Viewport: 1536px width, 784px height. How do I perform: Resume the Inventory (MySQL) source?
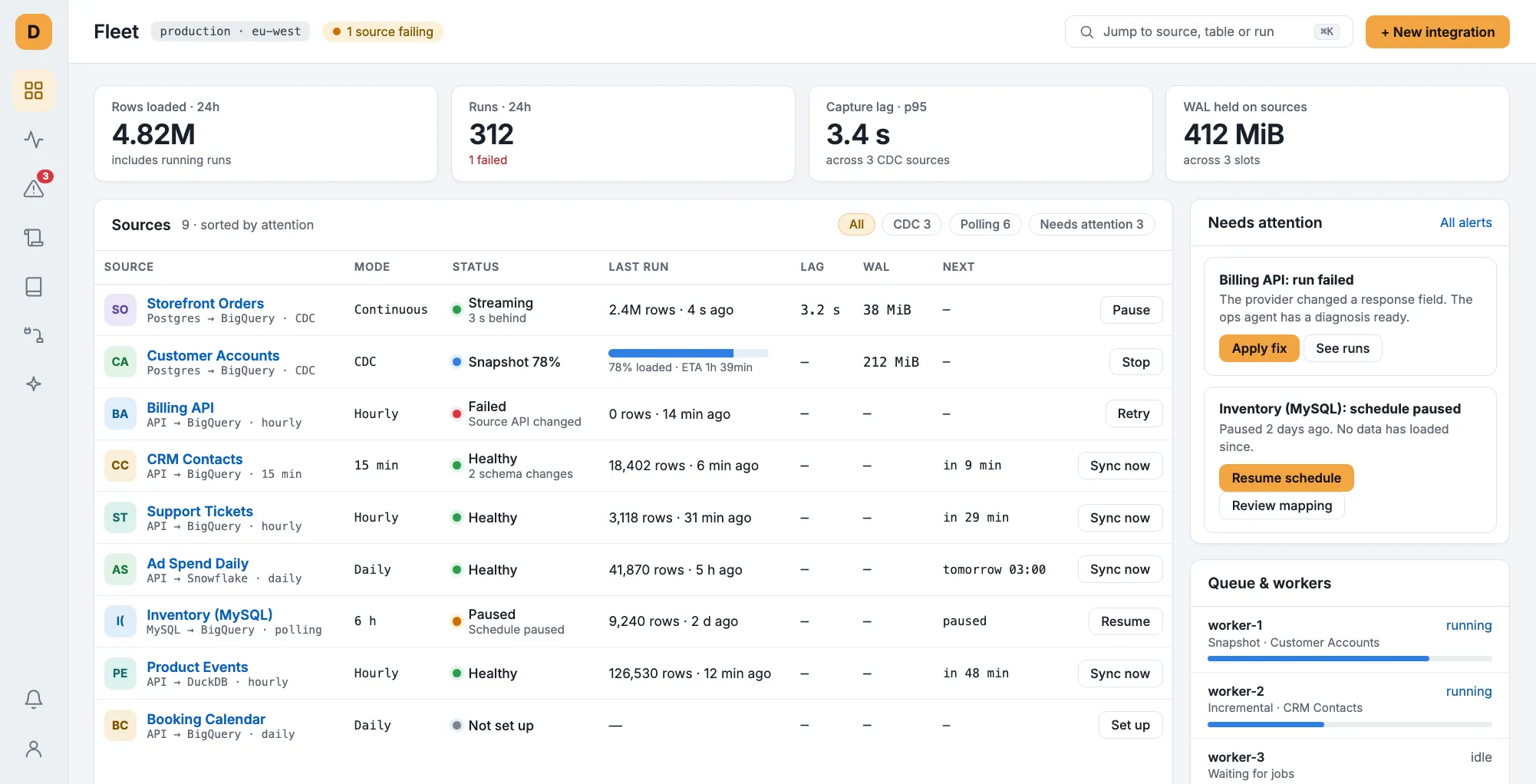1126,621
